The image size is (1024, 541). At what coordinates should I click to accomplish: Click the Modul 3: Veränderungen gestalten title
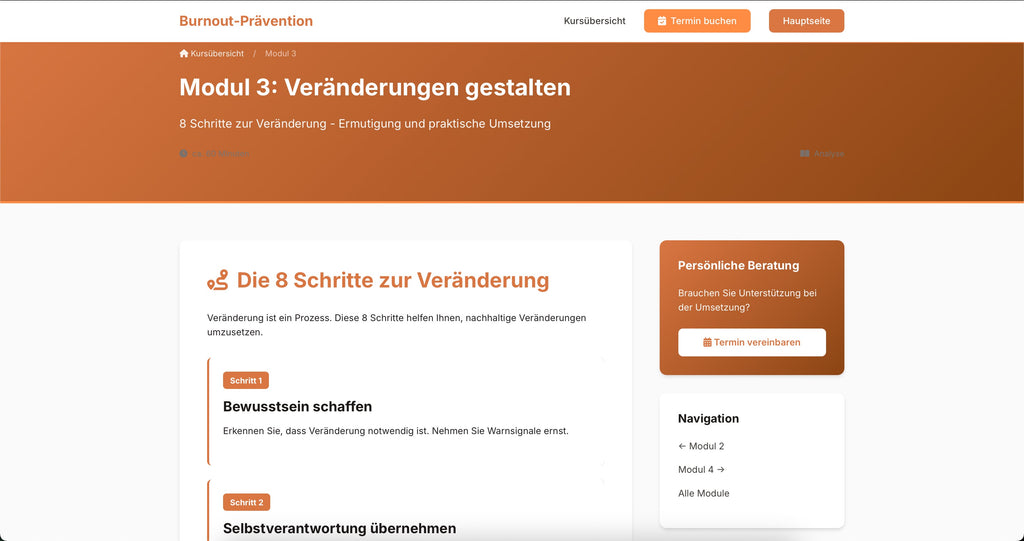tap(375, 88)
